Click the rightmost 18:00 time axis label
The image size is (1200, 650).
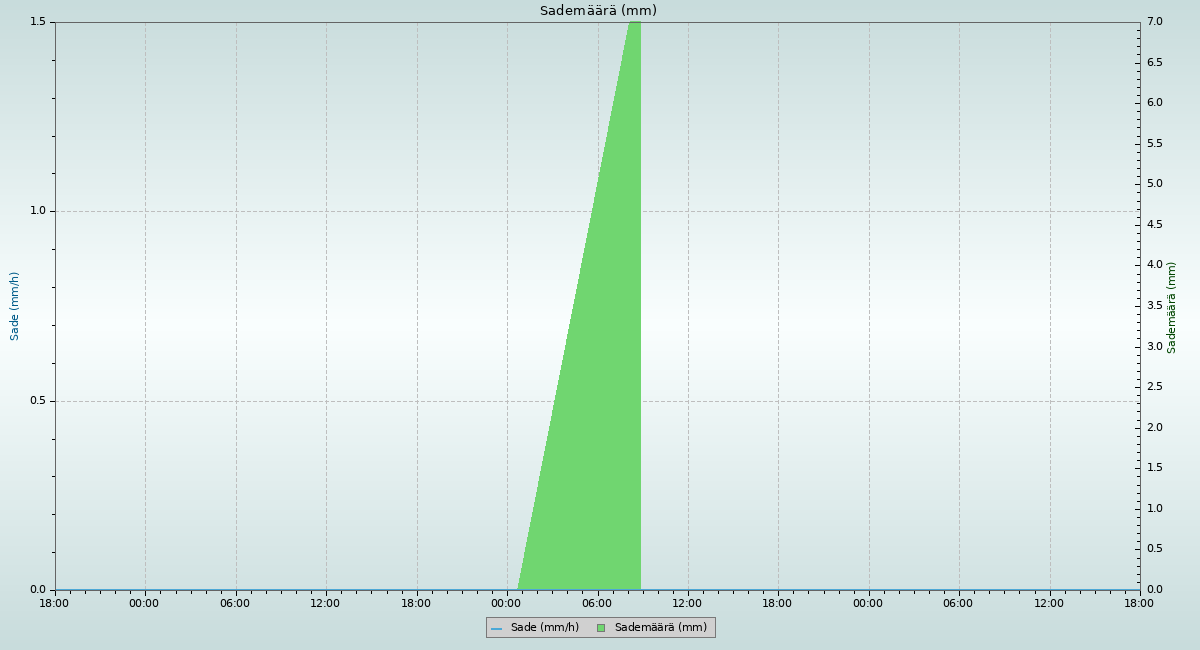(1139, 603)
